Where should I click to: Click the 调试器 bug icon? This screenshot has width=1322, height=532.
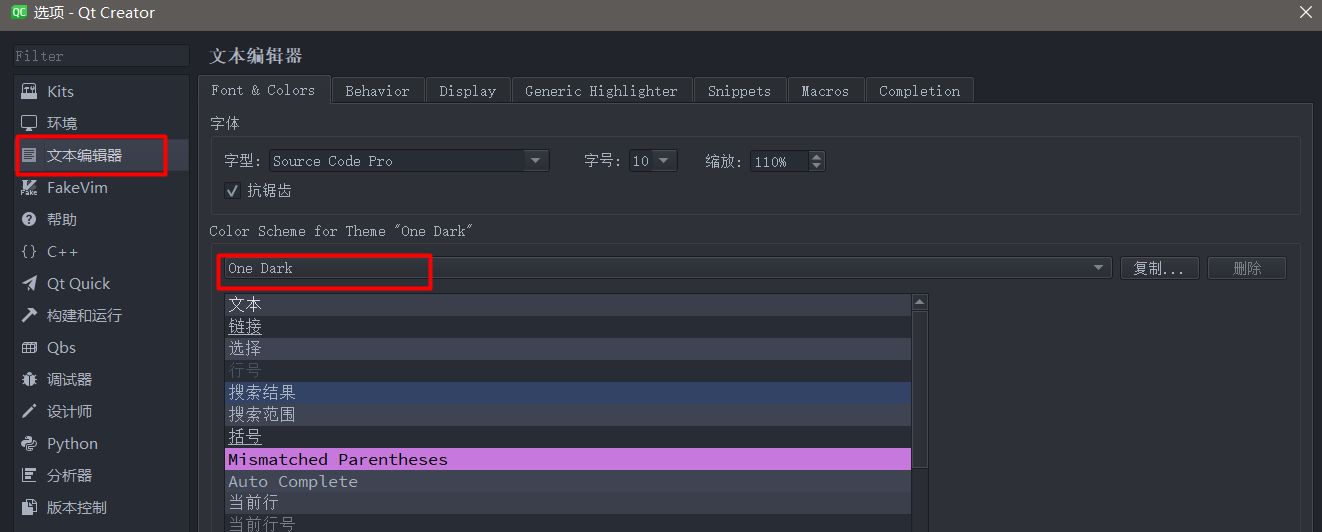pyautogui.click(x=29, y=379)
